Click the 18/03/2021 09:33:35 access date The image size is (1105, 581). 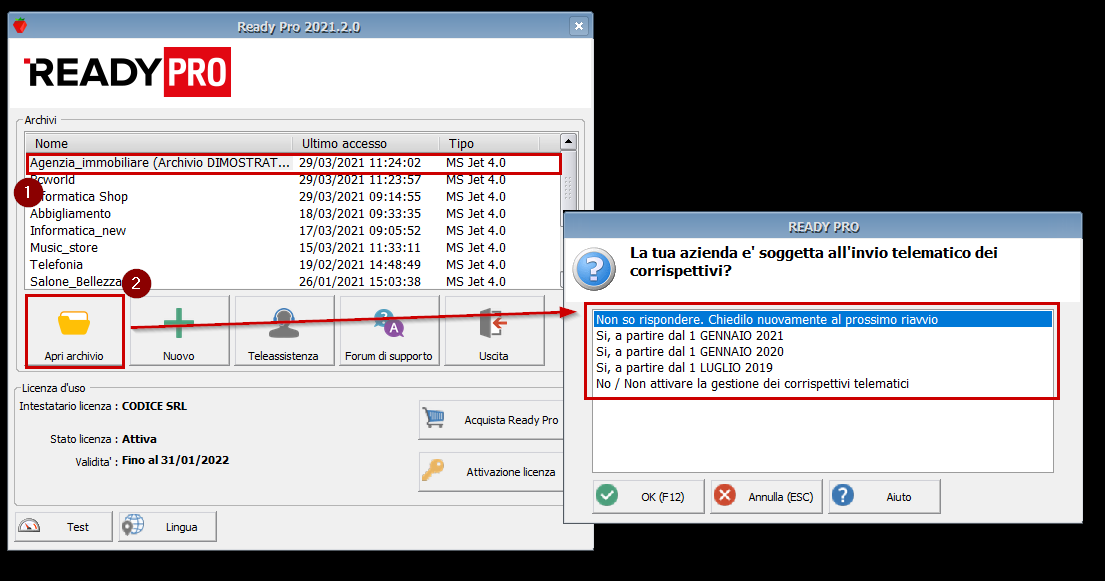click(359, 214)
